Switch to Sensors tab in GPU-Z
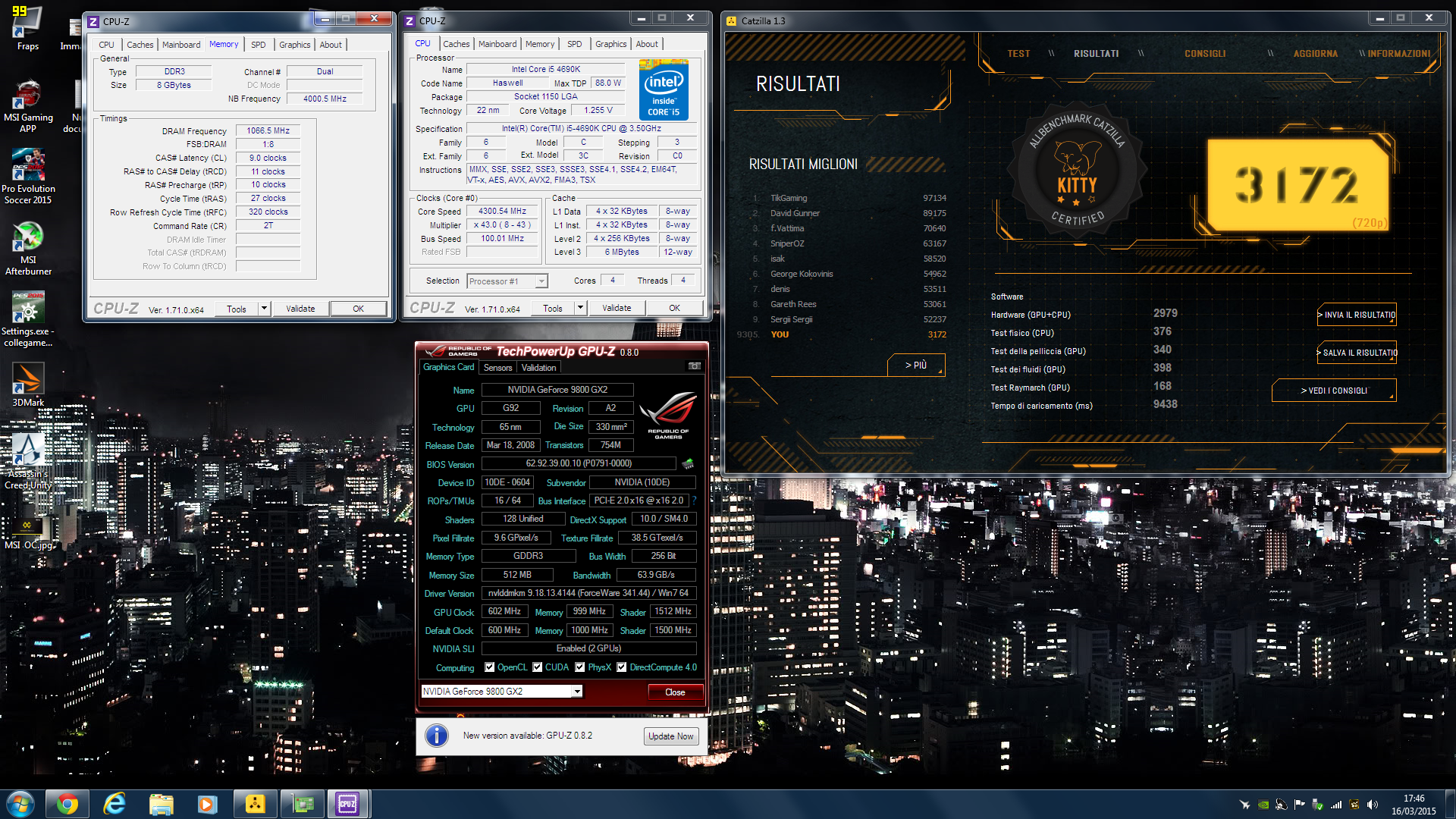Screen dimensions: 1456x819 pos(497,367)
